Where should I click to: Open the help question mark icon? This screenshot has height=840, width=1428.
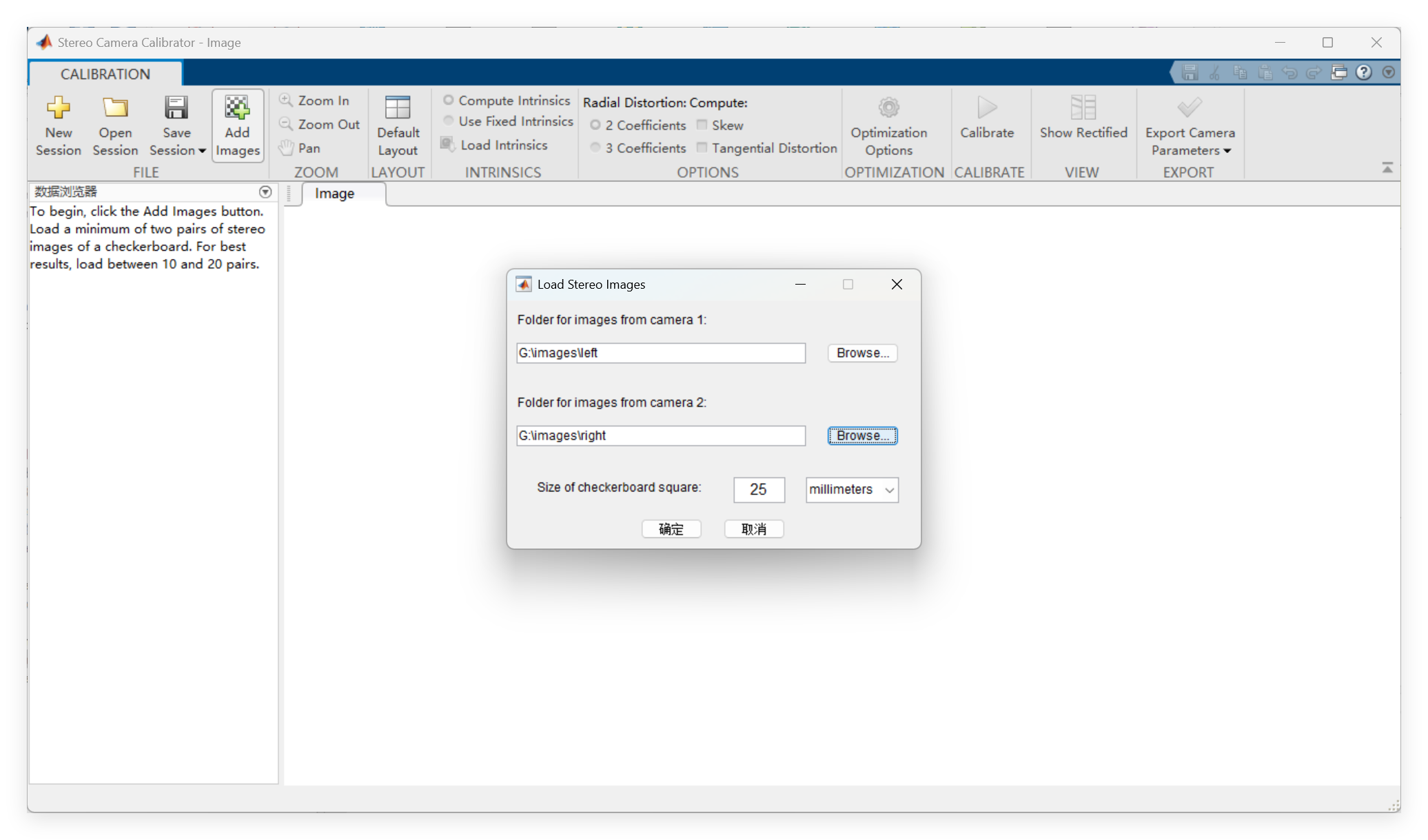point(1363,72)
